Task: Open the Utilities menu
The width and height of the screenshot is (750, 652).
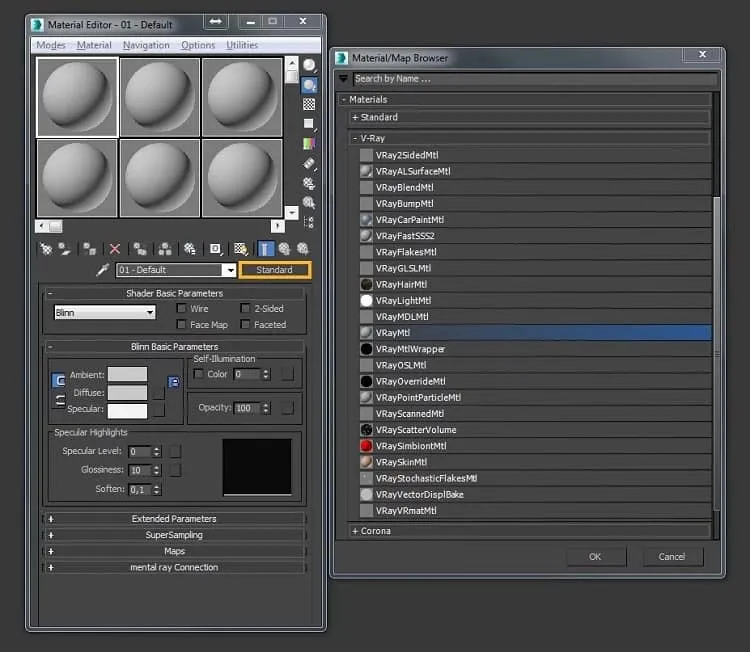Action: click(x=242, y=45)
